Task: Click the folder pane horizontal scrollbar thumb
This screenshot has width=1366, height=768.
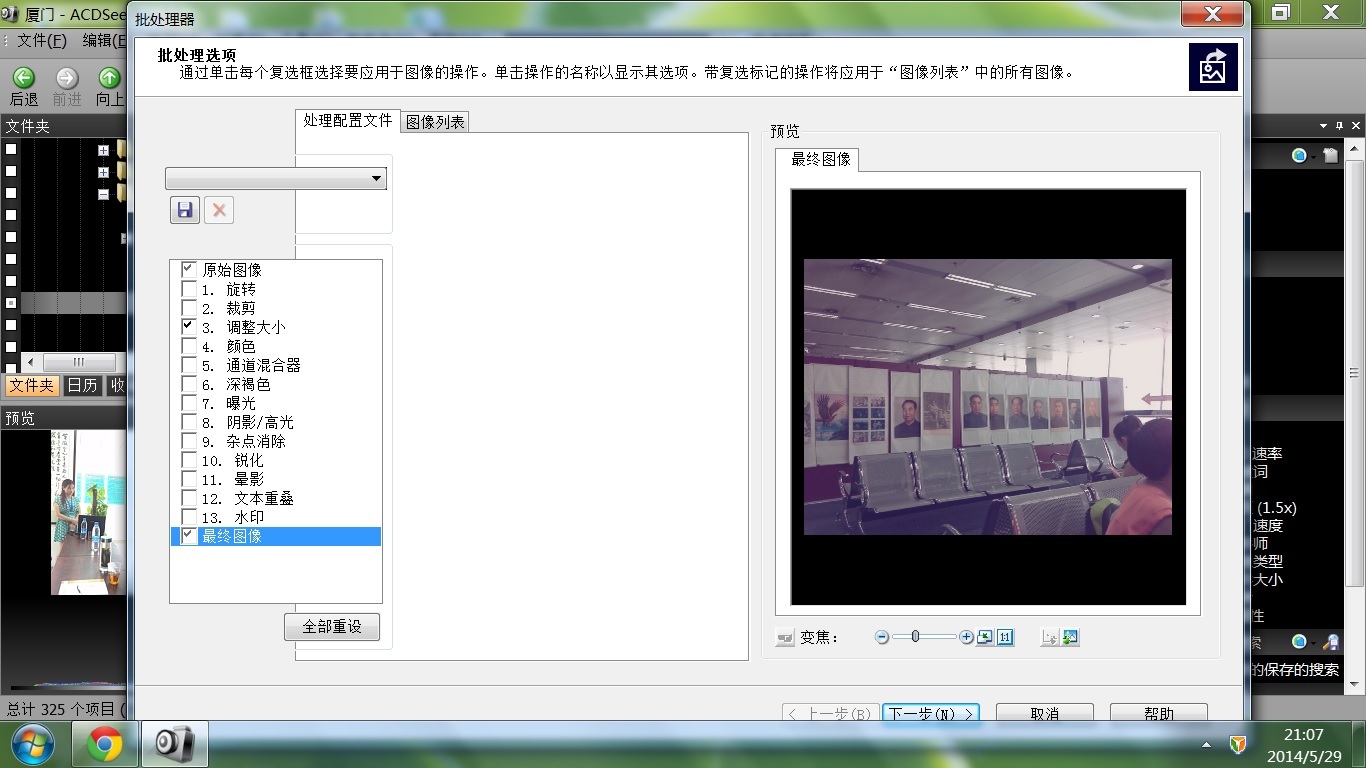Action: [x=79, y=362]
